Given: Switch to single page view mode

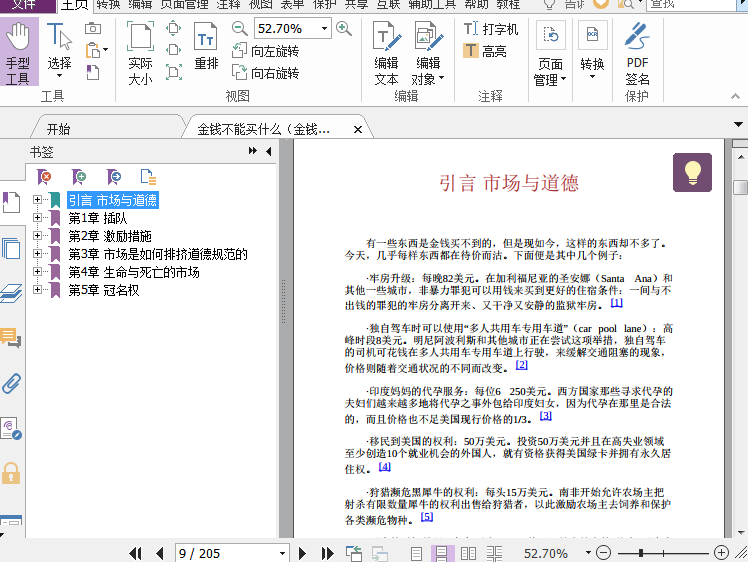Looking at the screenshot, I should click(417, 553).
